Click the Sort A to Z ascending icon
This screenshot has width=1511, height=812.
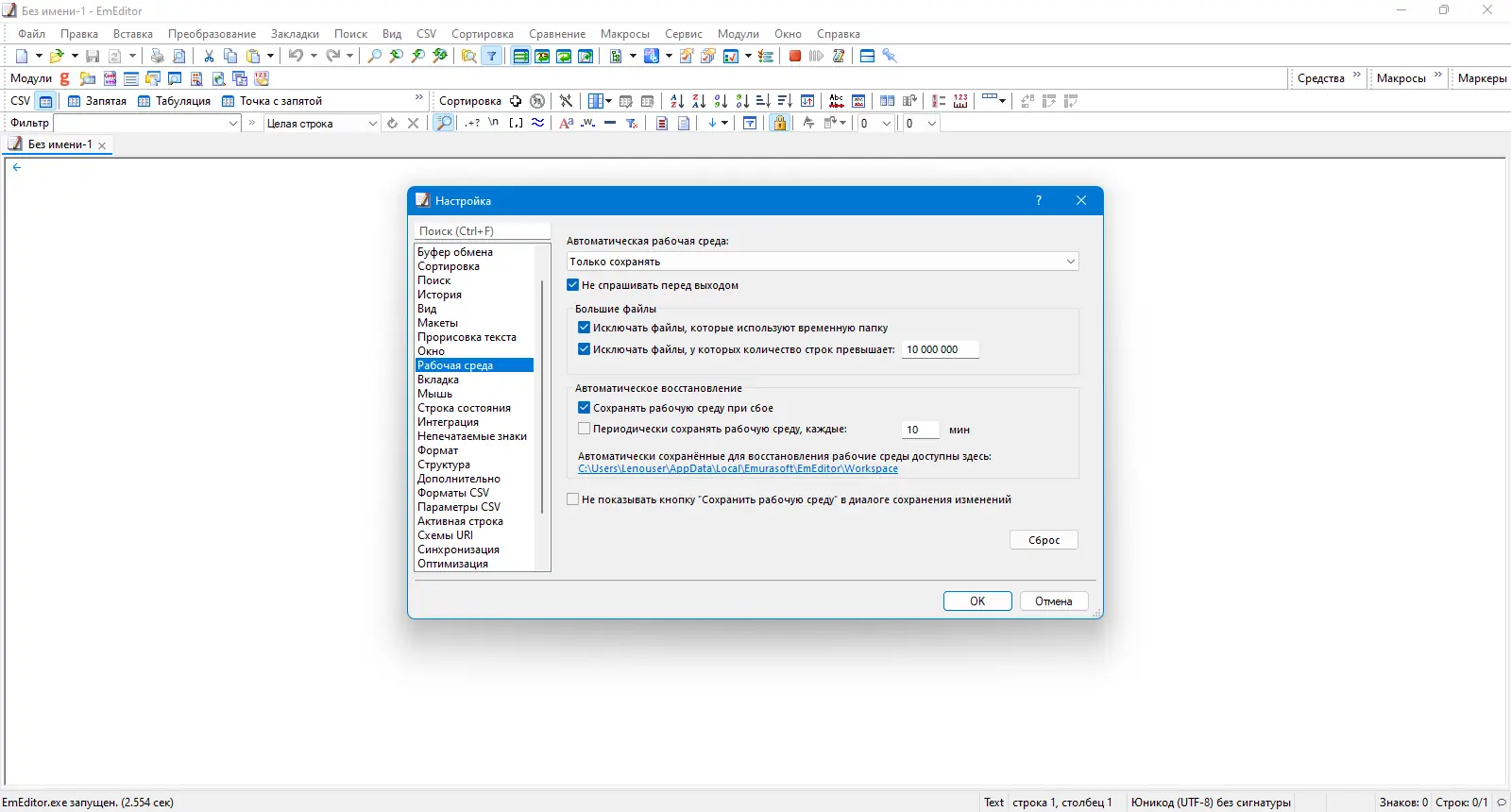click(x=677, y=101)
